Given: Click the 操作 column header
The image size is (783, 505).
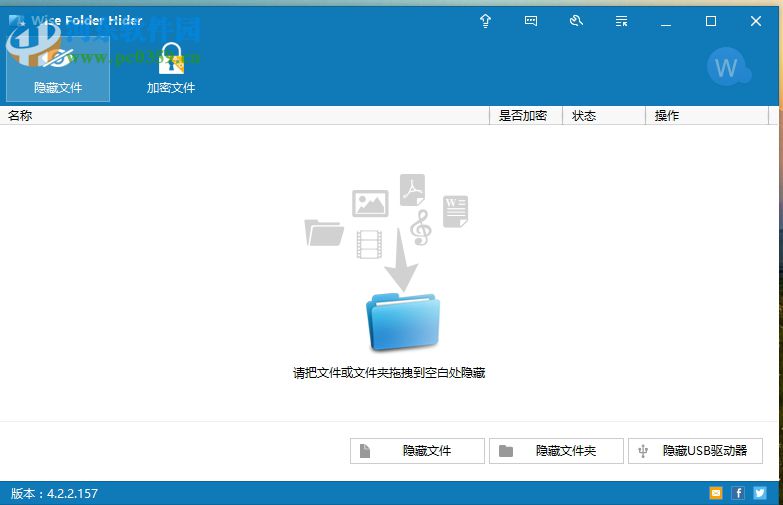Looking at the screenshot, I should [707, 115].
